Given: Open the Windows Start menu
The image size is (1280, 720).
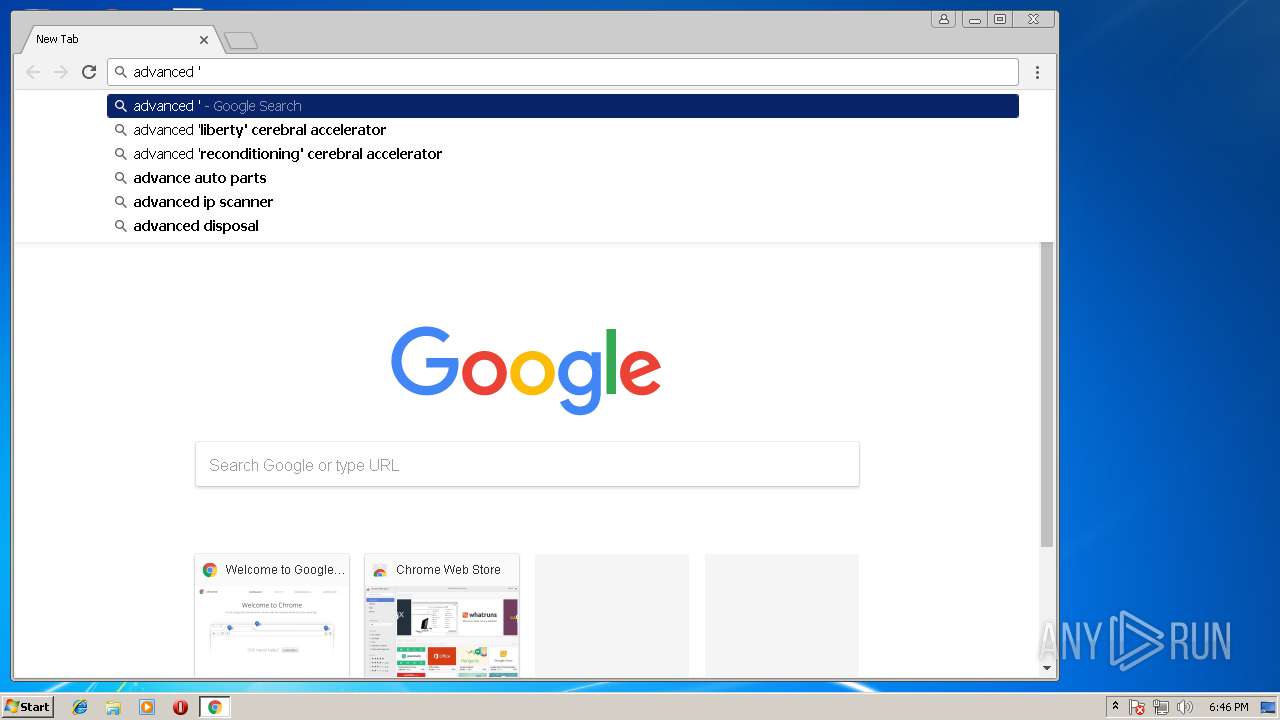Looking at the screenshot, I should click(x=27, y=707).
